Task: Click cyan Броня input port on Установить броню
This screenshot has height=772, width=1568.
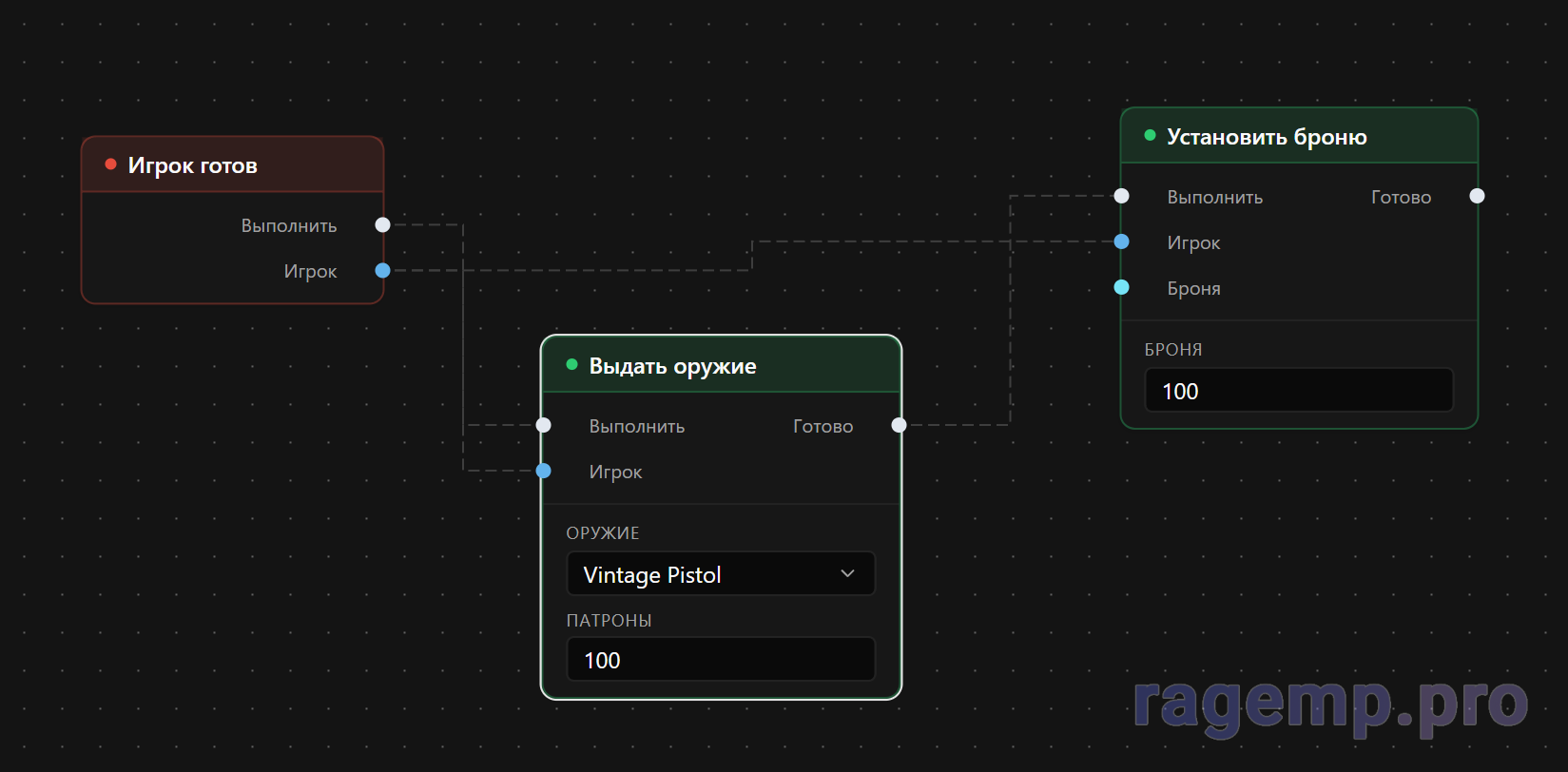Action: 1122,287
